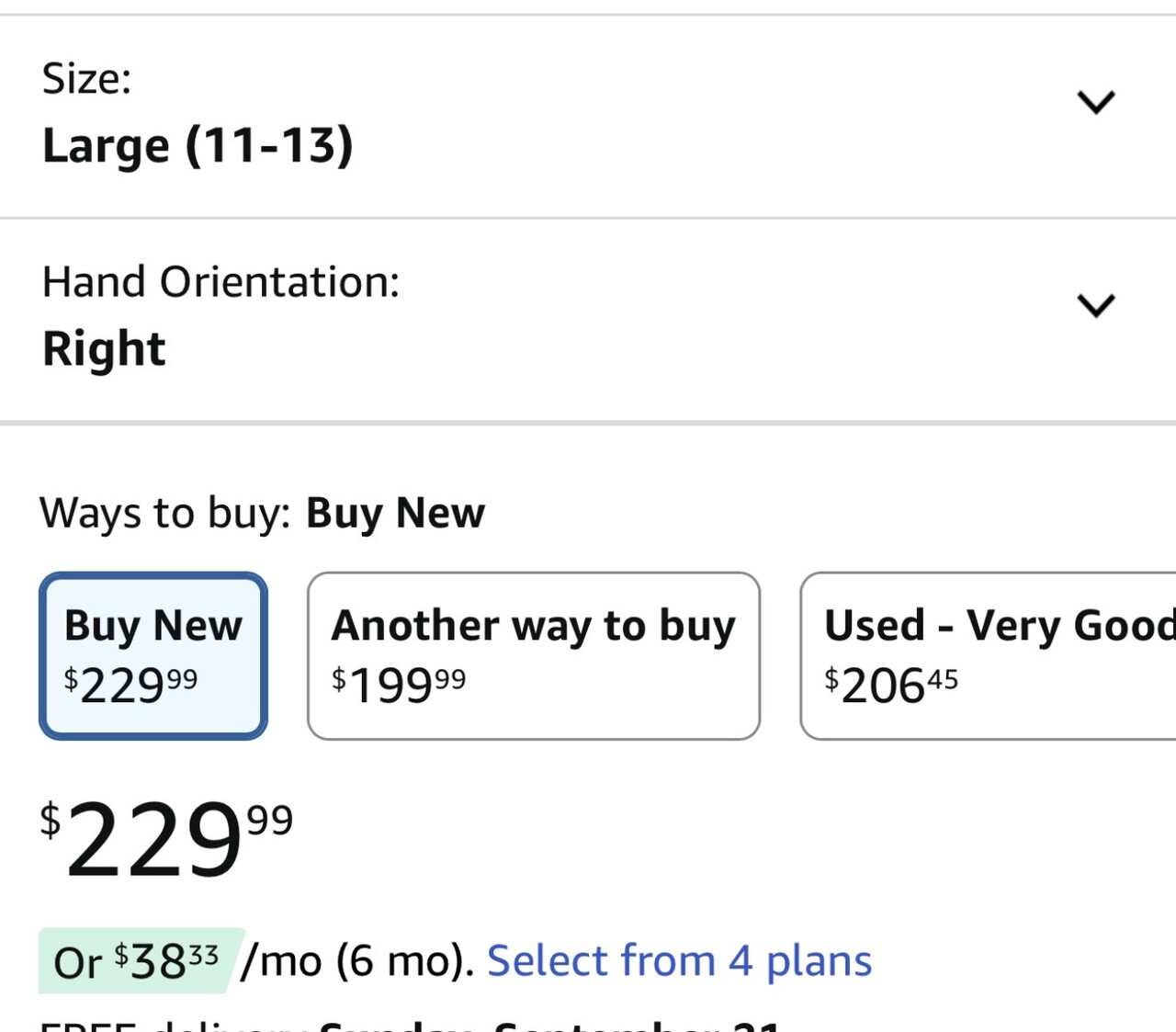Select the "Used - Very Good" option
The height and width of the screenshot is (1032, 1176).
[x=988, y=656]
